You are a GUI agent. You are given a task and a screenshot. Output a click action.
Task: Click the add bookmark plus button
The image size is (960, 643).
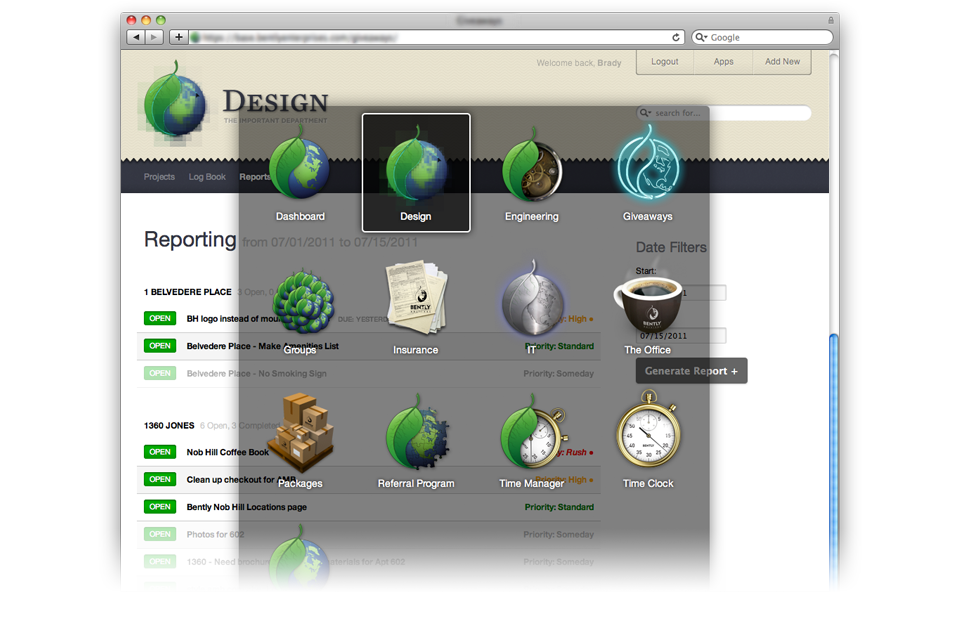tap(178, 37)
